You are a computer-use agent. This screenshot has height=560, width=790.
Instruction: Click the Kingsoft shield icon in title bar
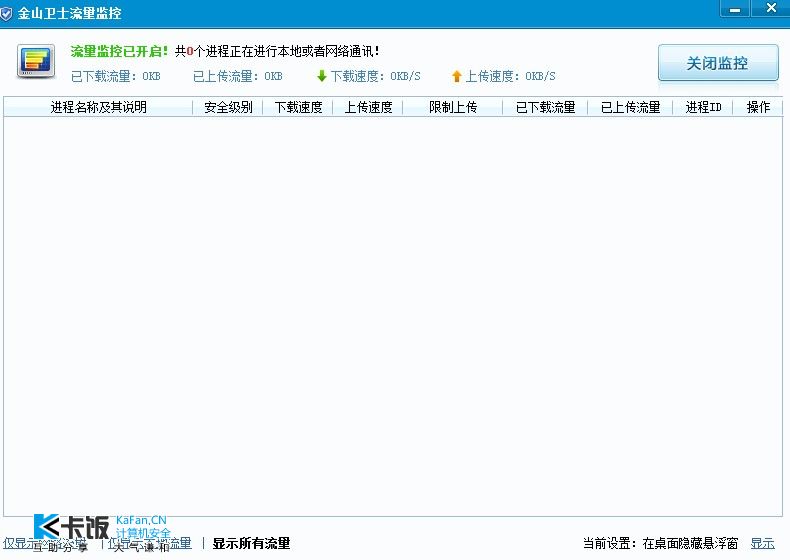6,13
